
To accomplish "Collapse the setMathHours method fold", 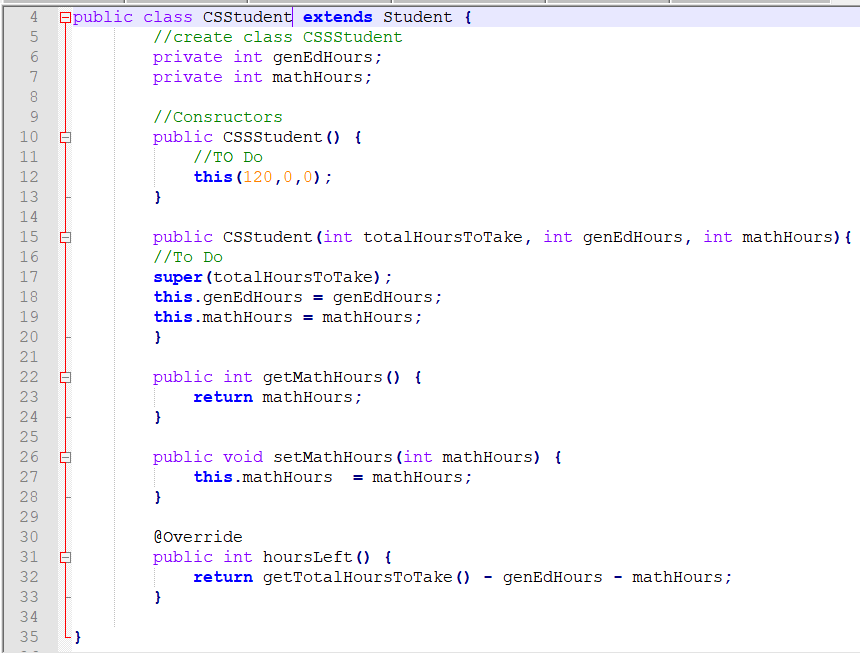I will (x=64, y=457).
